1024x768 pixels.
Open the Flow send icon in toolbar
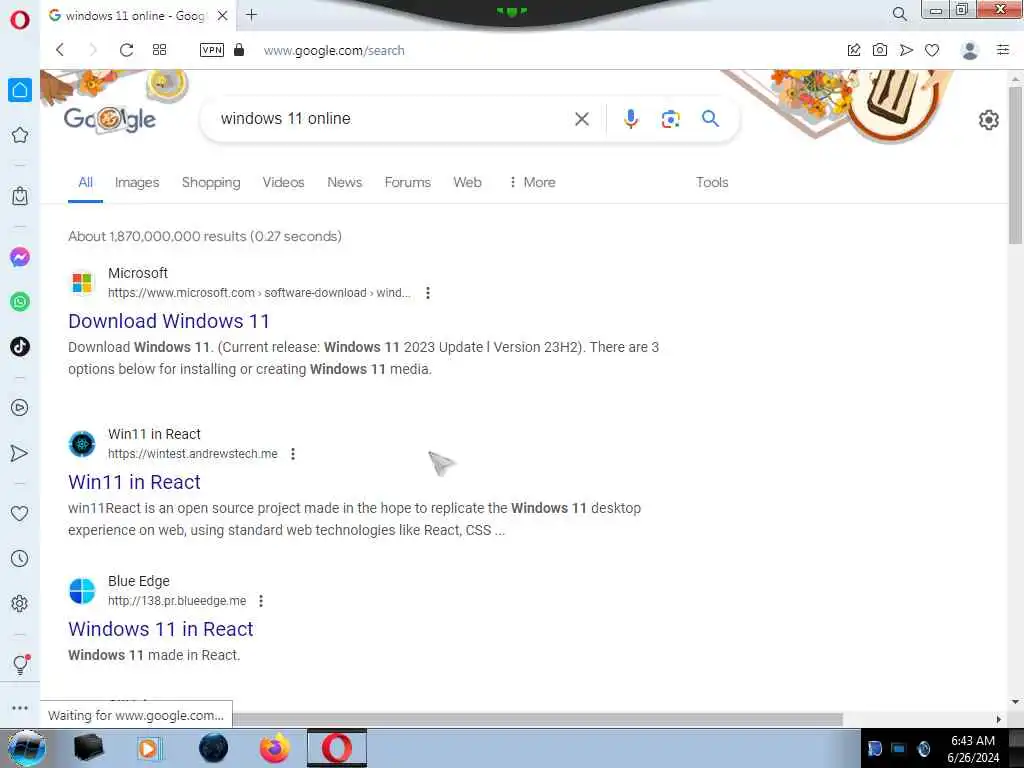(906, 50)
